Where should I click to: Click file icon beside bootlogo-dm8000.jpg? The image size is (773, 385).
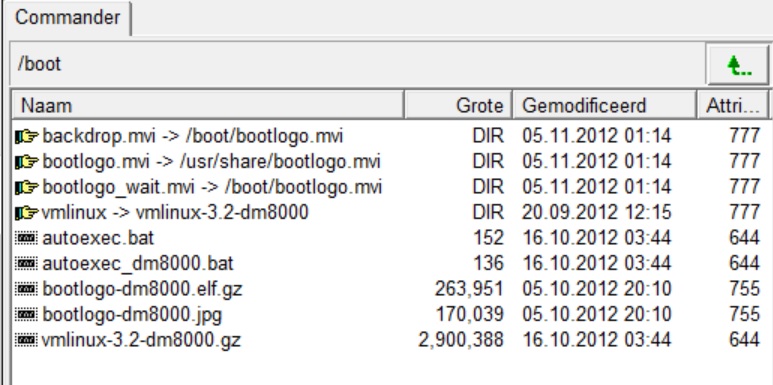click(26, 315)
